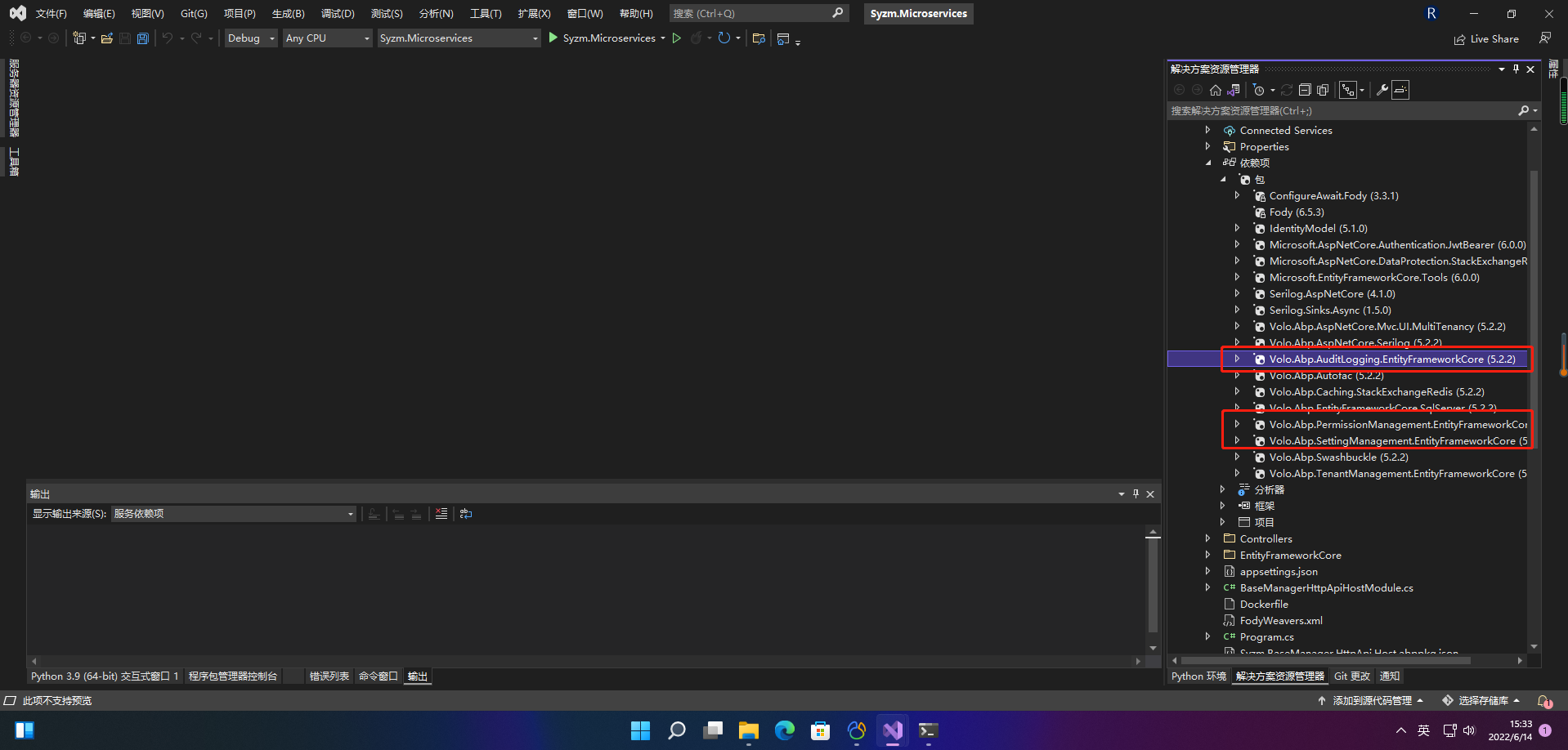The image size is (1568, 750).
Task: Click the Output panel horizontal scrollbar
Action: coord(585,661)
